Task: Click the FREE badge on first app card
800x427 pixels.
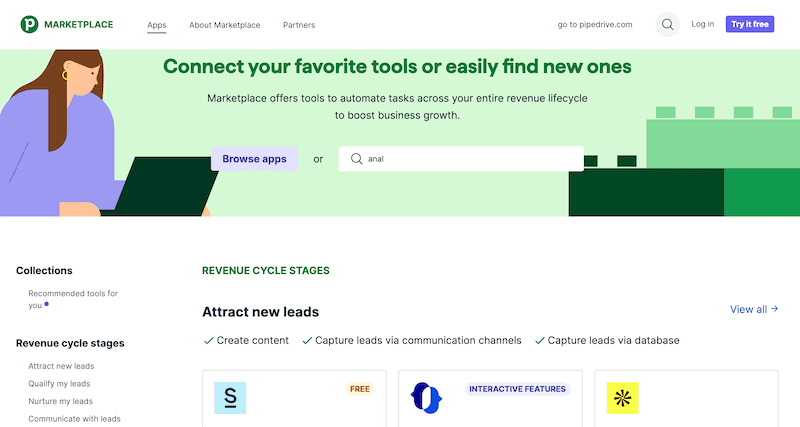Action: click(360, 388)
